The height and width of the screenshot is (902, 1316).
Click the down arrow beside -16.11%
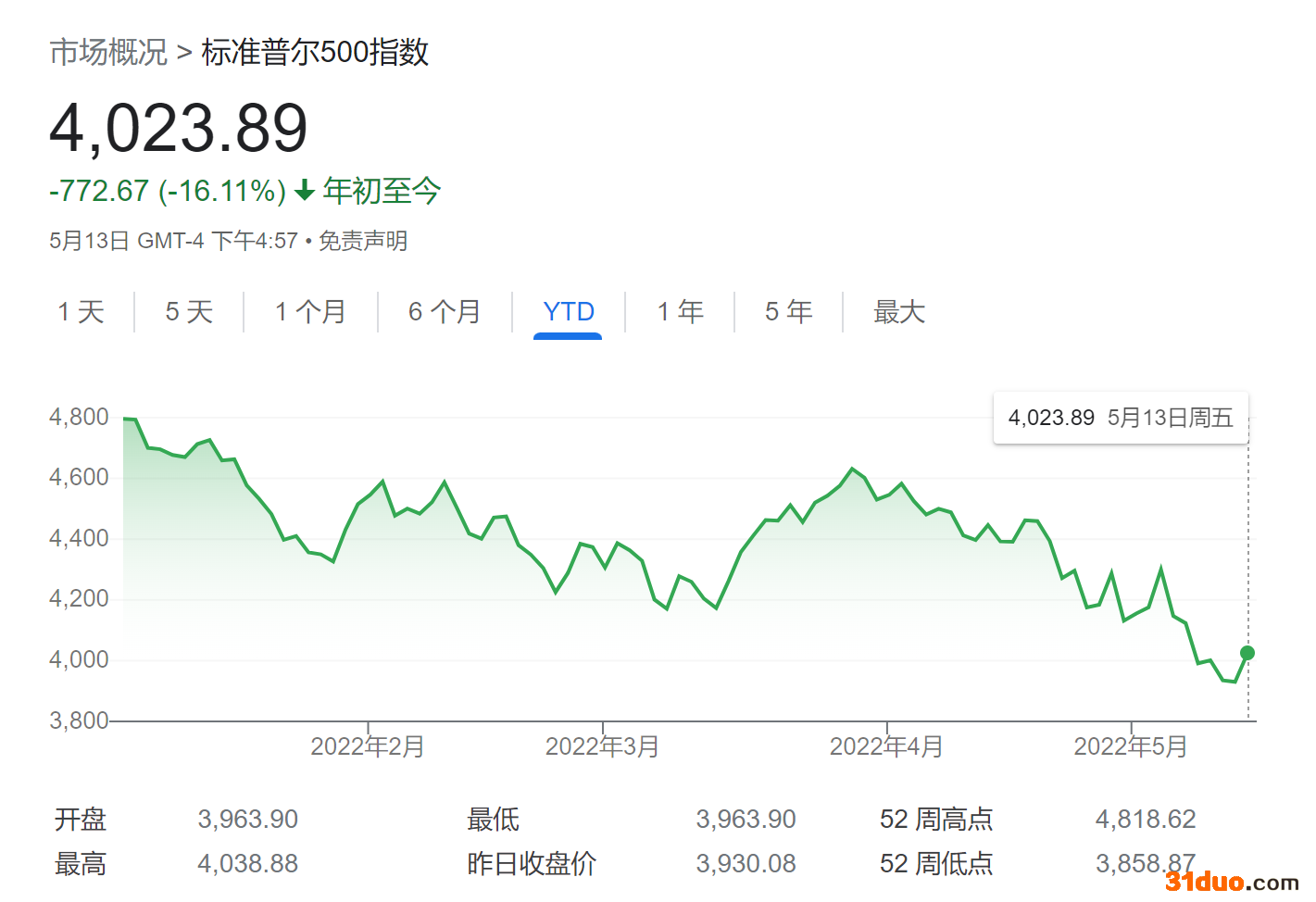(x=305, y=192)
